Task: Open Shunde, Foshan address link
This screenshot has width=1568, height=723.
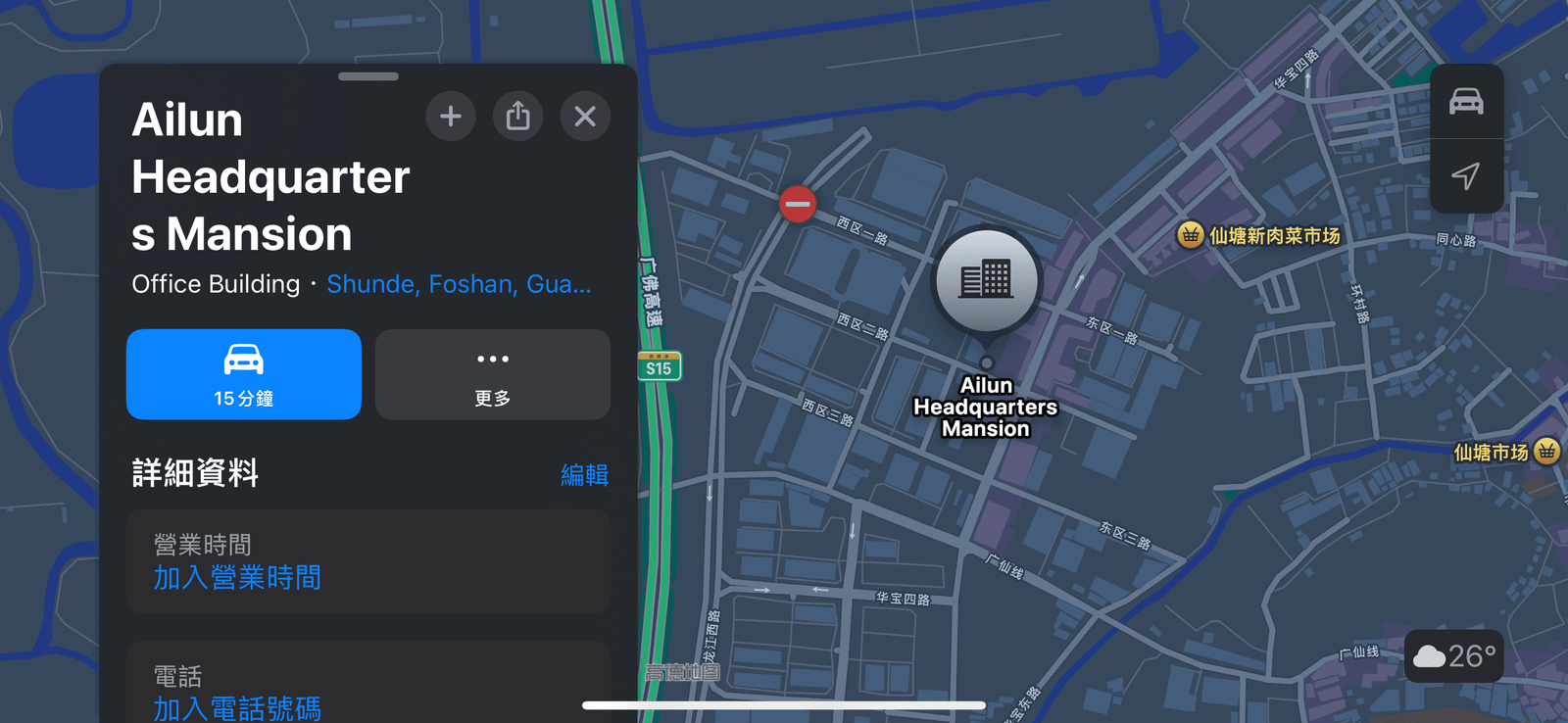Action: 459,284
